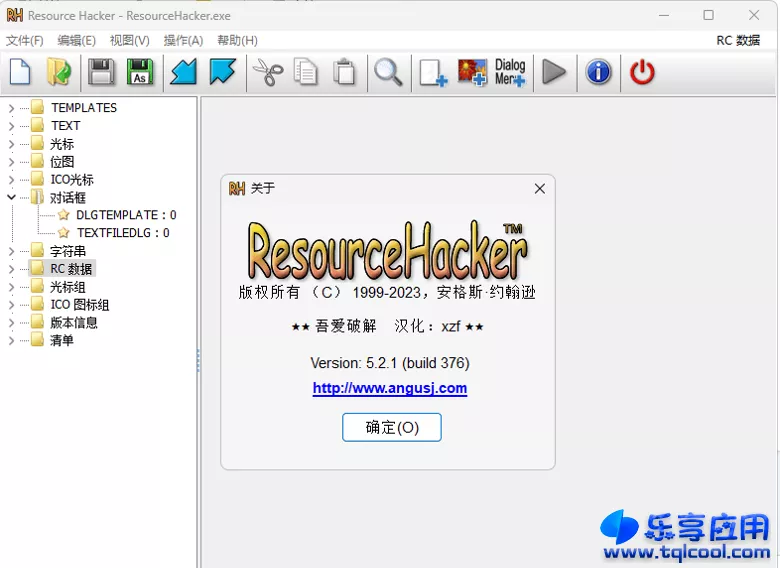Click the open-folder icon for 对话框

point(37,197)
